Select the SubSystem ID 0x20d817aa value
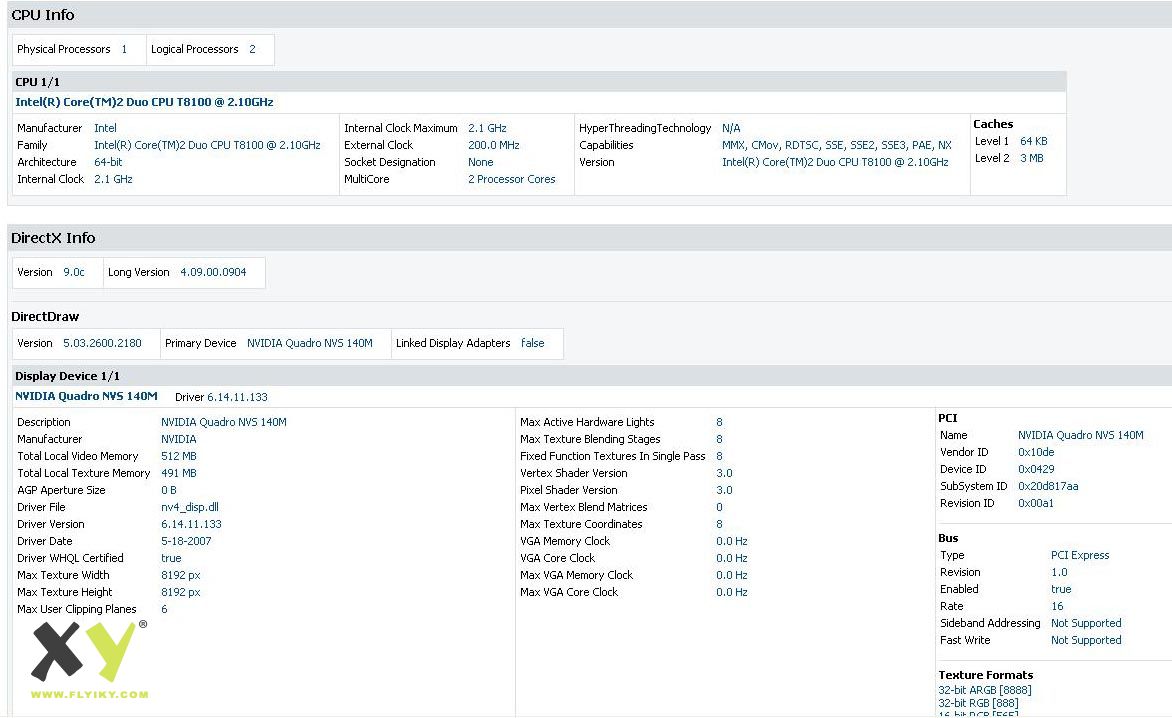 click(x=1048, y=486)
